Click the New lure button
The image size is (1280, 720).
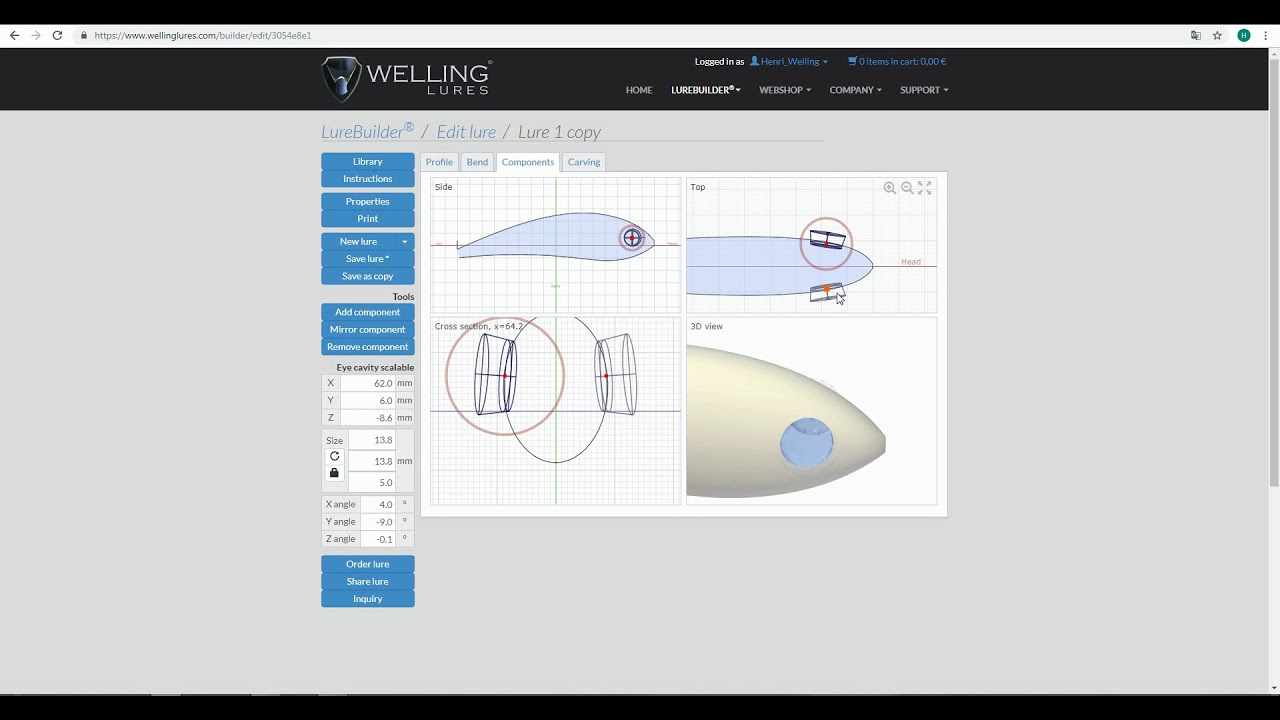358,241
